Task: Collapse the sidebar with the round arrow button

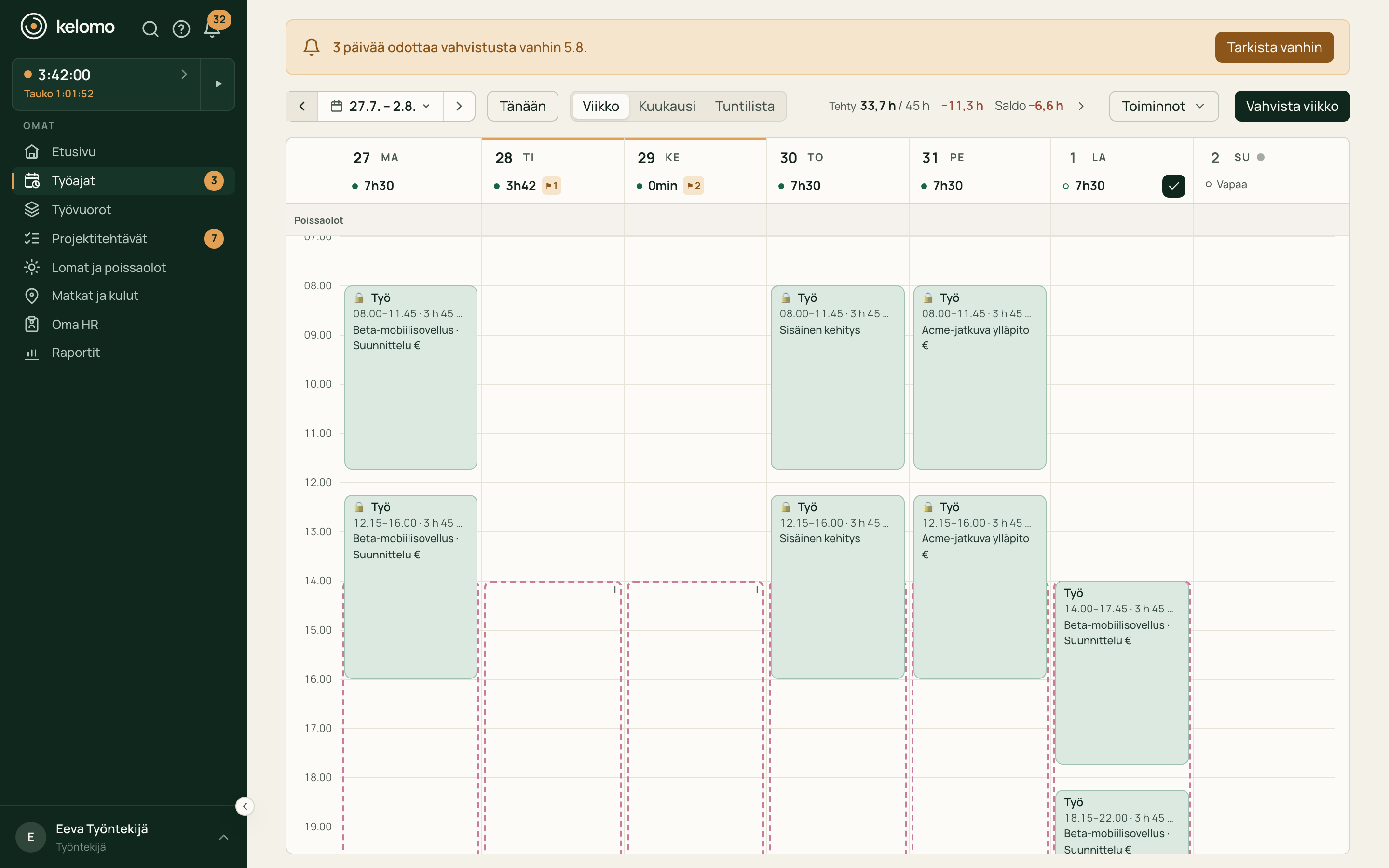Action: (245, 807)
